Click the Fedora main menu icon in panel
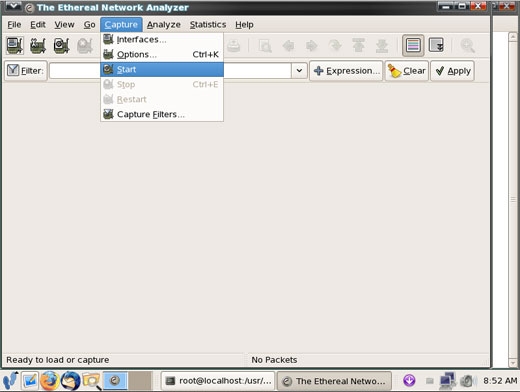 [10, 380]
